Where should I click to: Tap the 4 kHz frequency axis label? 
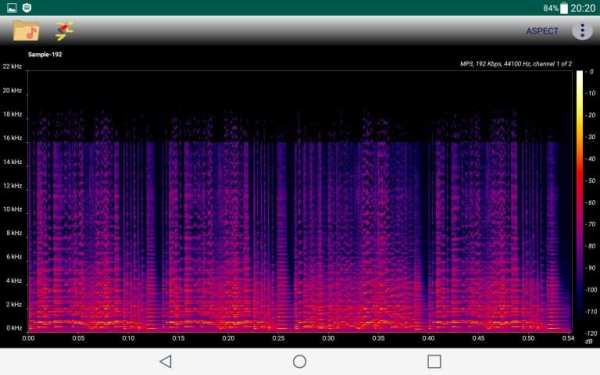point(14,281)
